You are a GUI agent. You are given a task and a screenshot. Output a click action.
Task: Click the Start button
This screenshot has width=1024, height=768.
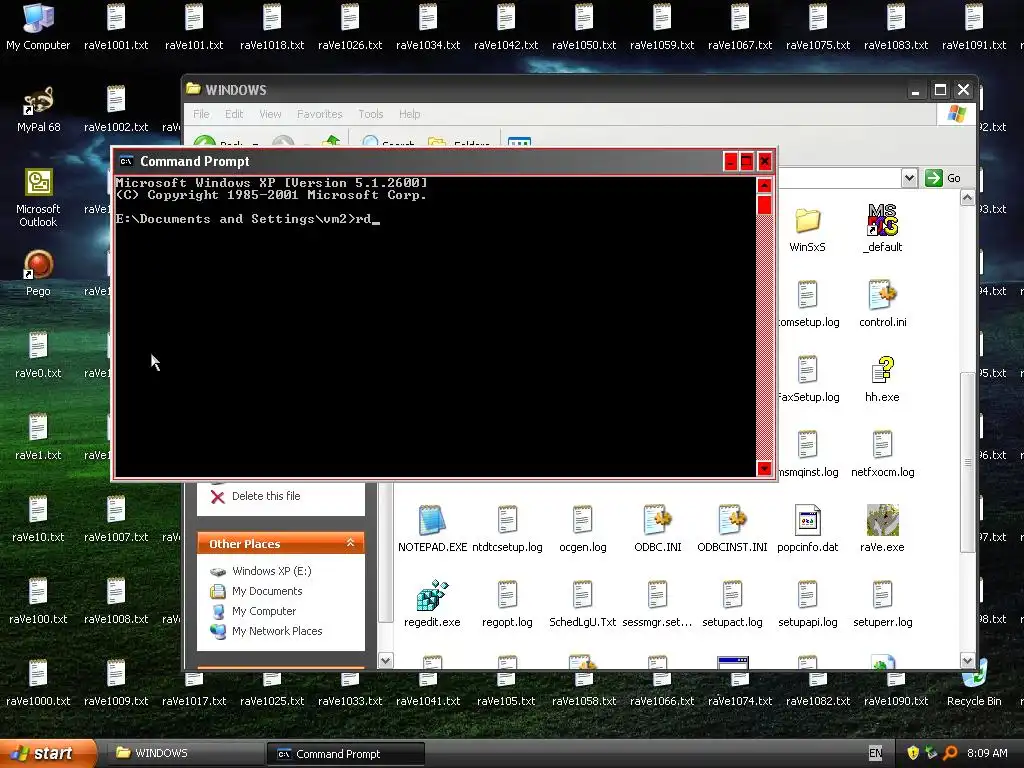tap(47, 753)
